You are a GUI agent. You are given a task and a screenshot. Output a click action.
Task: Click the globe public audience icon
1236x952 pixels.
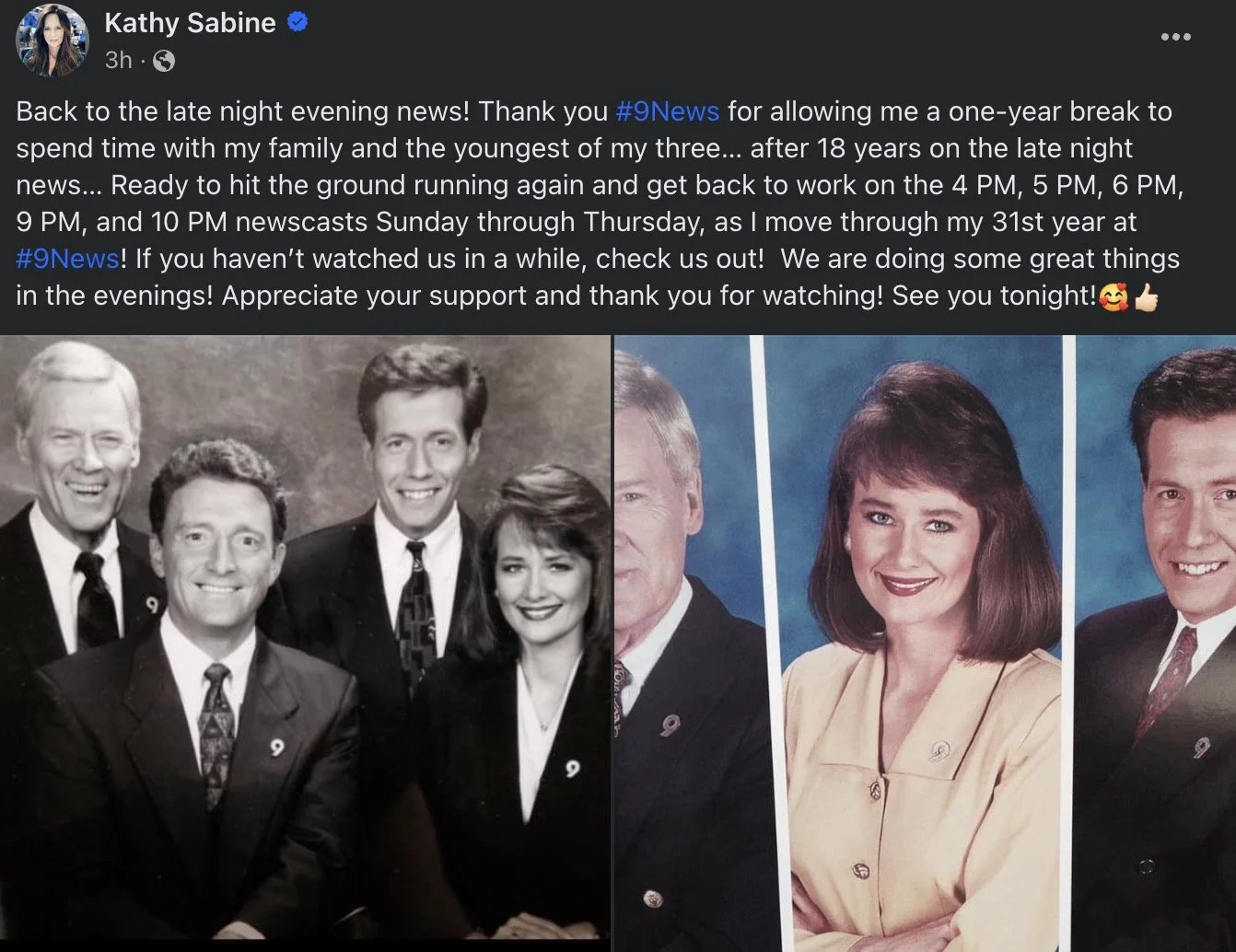click(163, 61)
